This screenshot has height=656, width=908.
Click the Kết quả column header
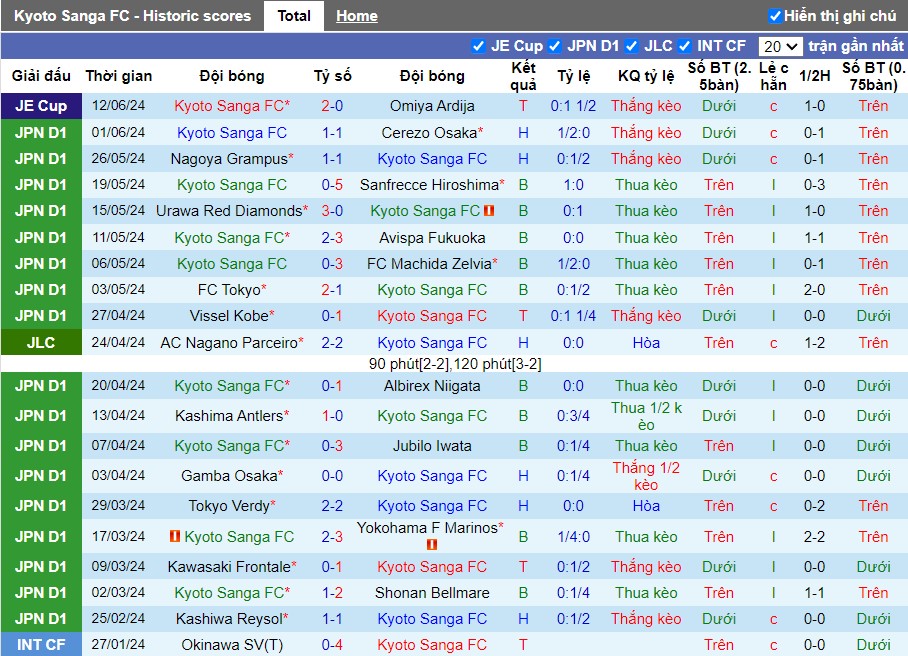point(523,76)
